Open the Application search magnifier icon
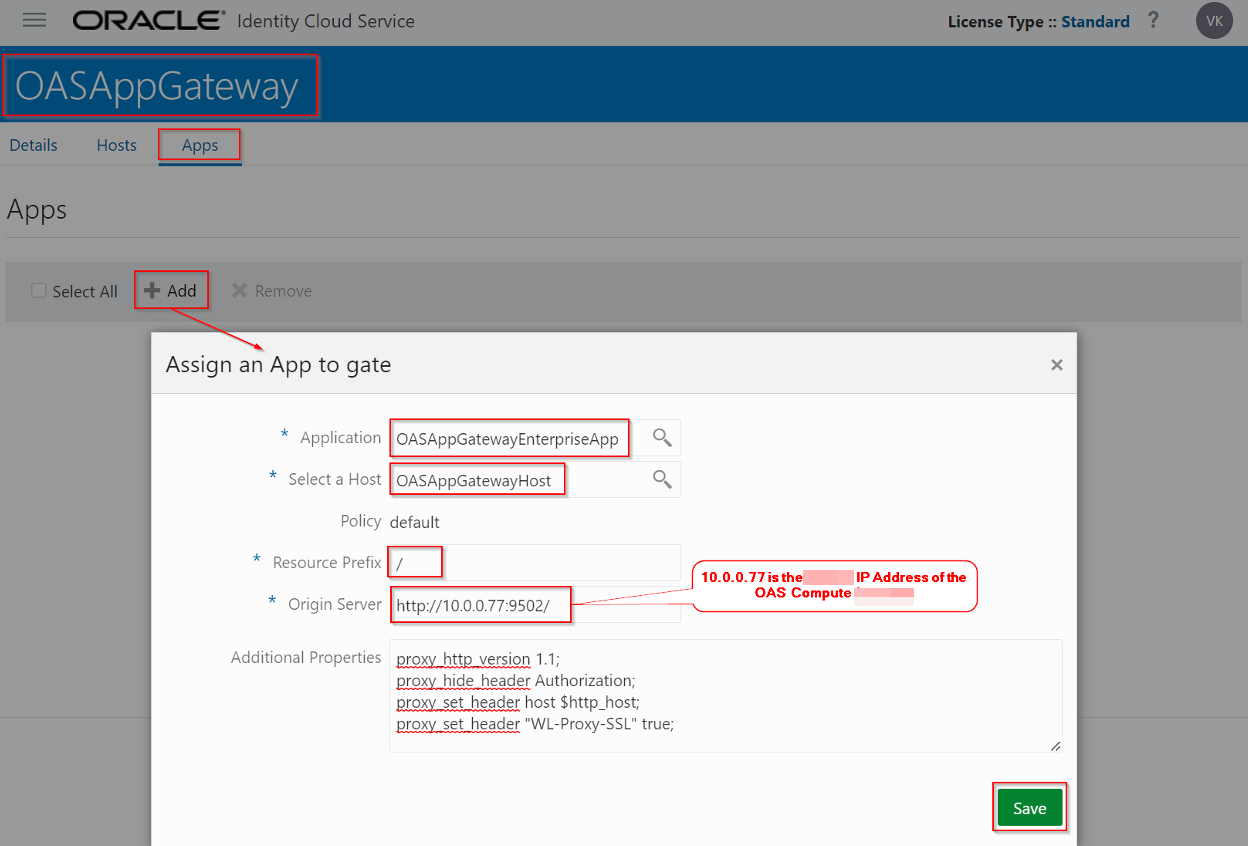Image resolution: width=1248 pixels, height=846 pixels. point(660,437)
